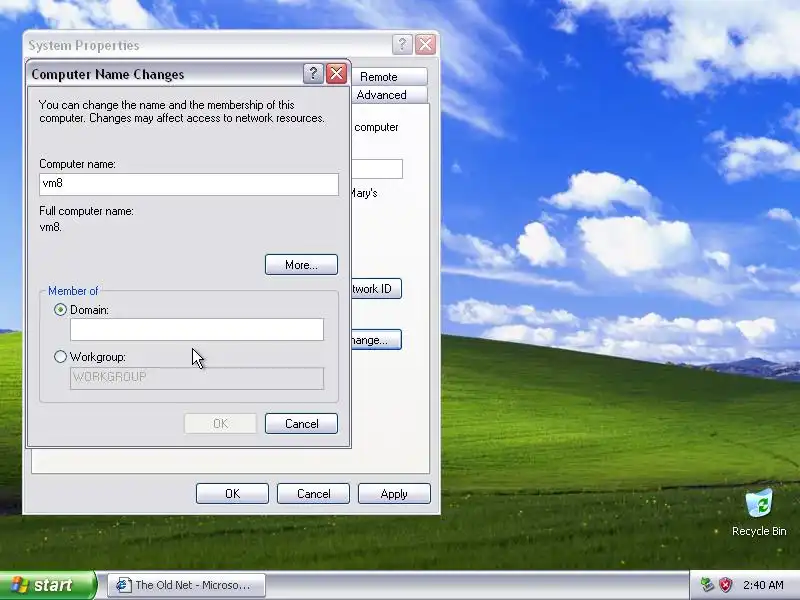The image size is (800, 600).
Task: Click the Change... button in System Properties
Action: pos(377,340)
